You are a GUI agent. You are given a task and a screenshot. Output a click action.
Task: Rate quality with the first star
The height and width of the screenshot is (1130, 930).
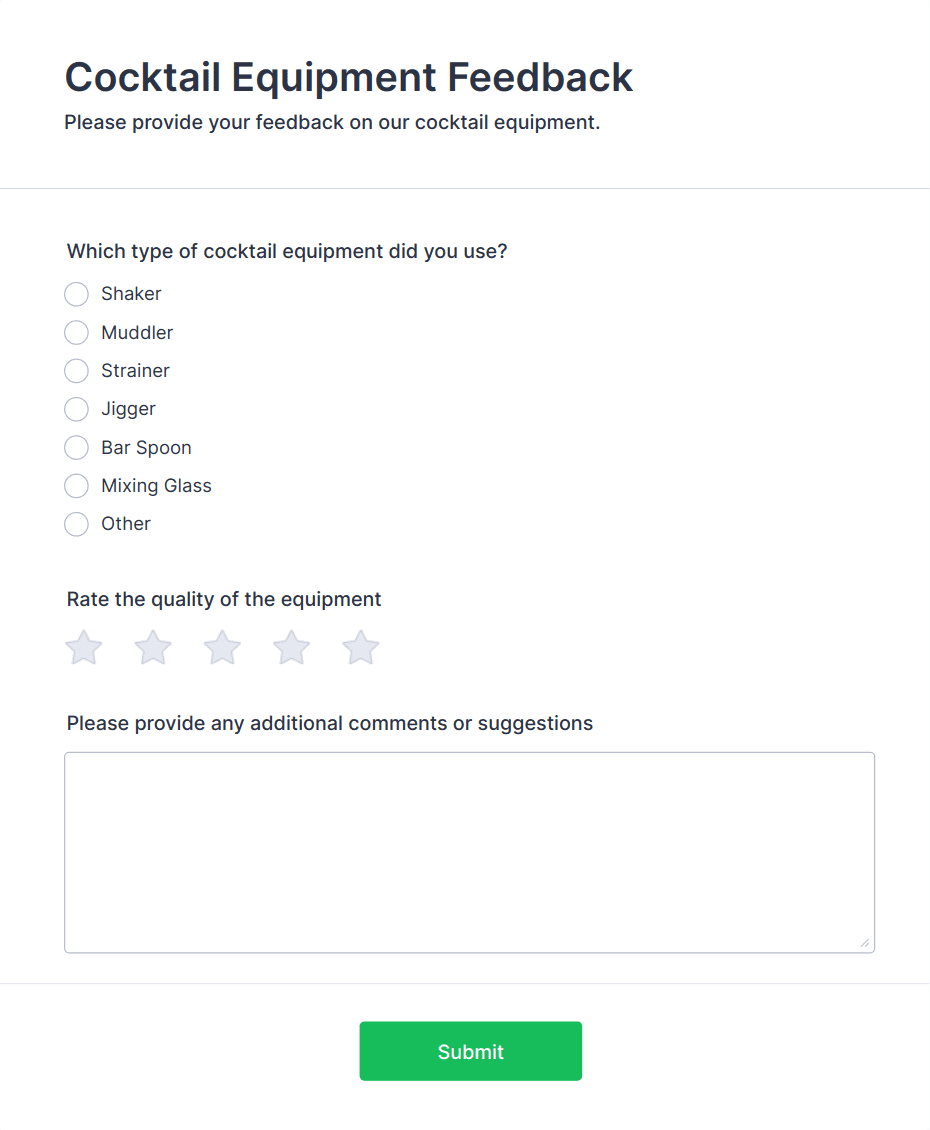84,648
